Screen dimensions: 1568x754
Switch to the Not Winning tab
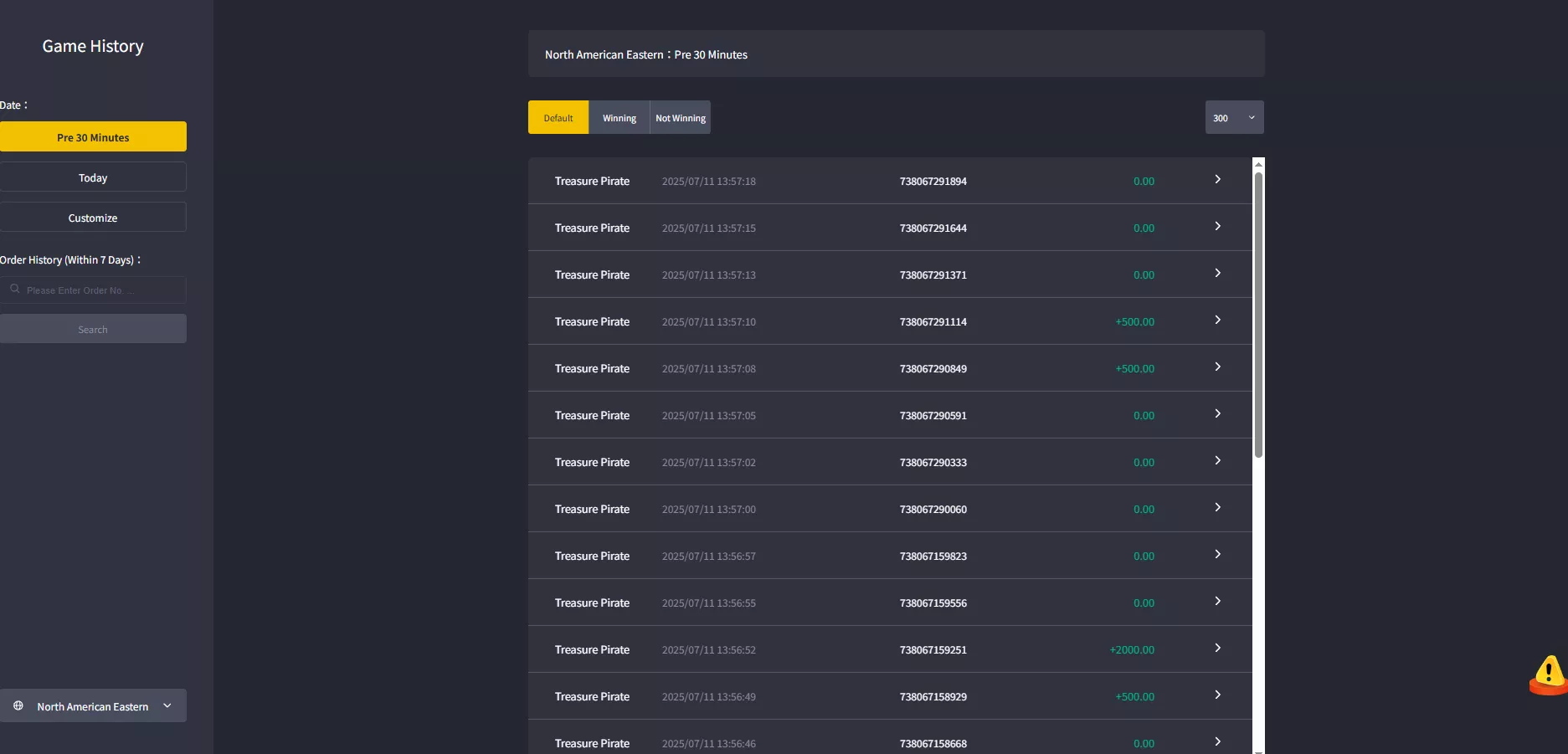[681, 117]
